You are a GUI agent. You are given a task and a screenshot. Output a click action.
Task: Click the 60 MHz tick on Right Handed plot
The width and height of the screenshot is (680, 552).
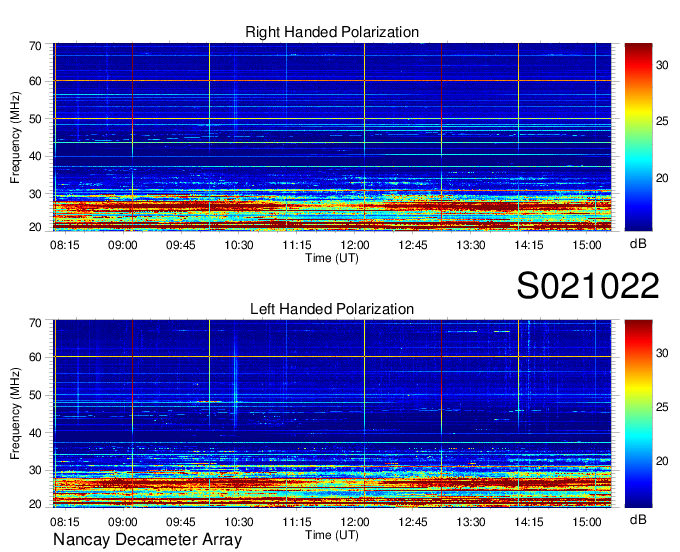pos(35,81)
